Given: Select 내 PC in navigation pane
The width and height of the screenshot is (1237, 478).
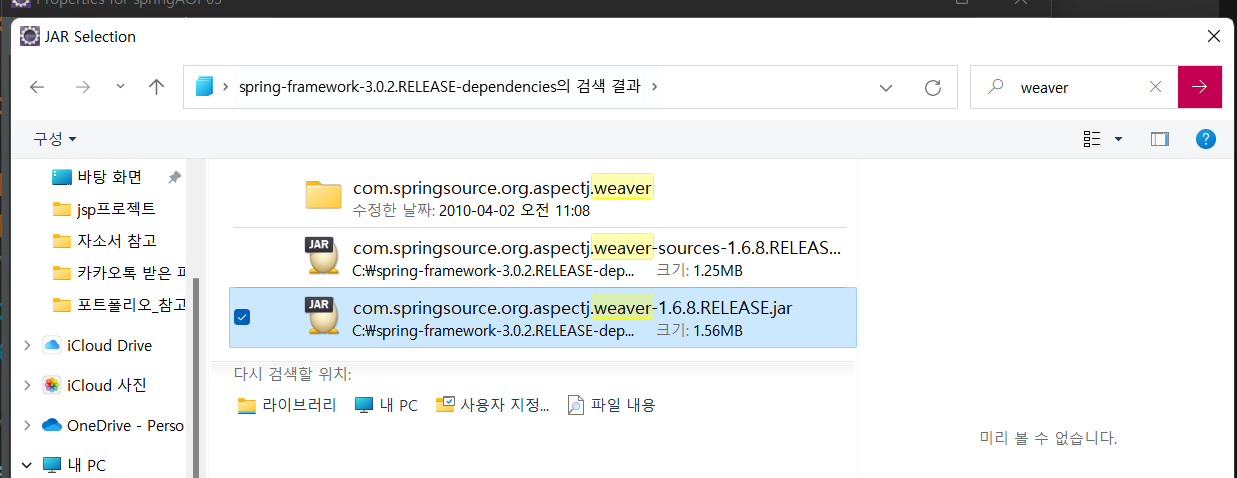Looking at the screenshot, I should pos(75,465).
